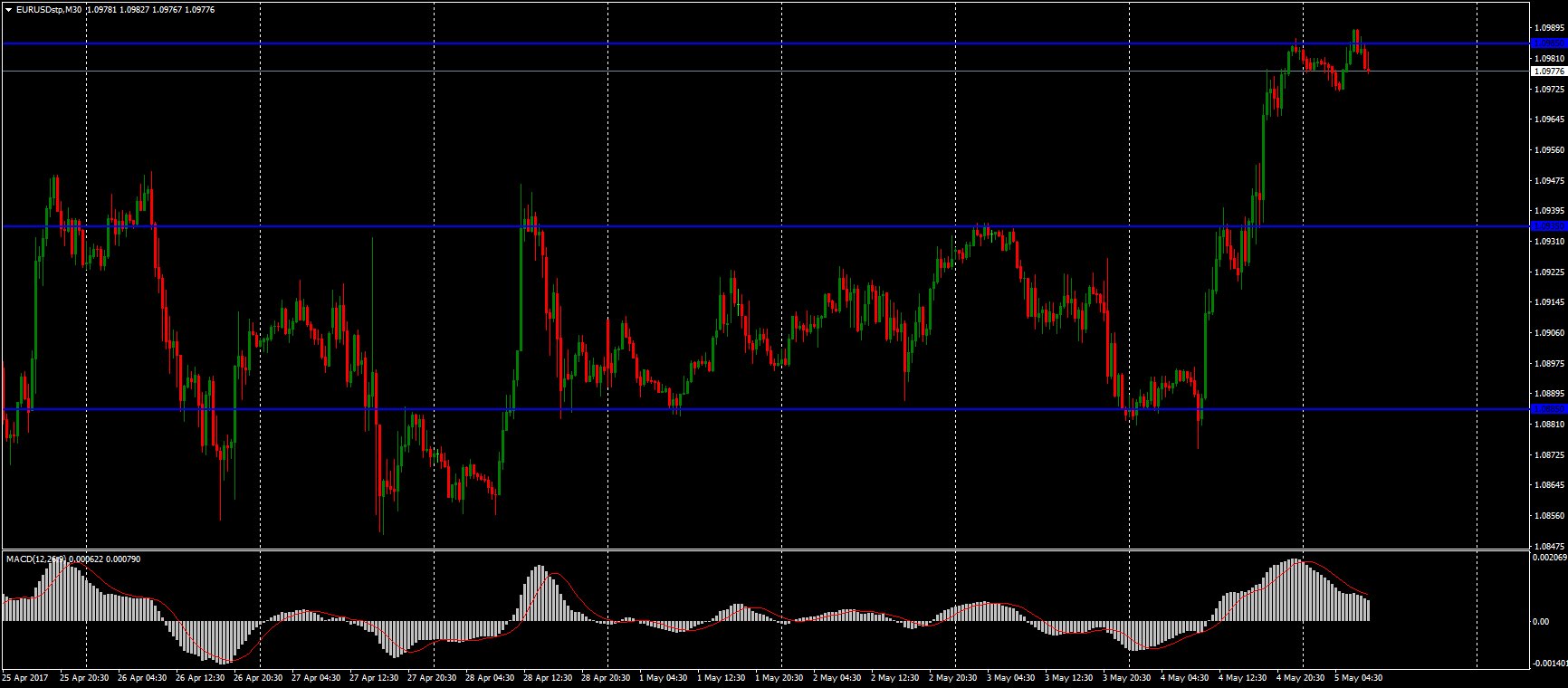Image resolution: width=1568 pixels, height=688 pixels.
Task: Click the 1.09810 price scale label
Action: point(1550,58)
